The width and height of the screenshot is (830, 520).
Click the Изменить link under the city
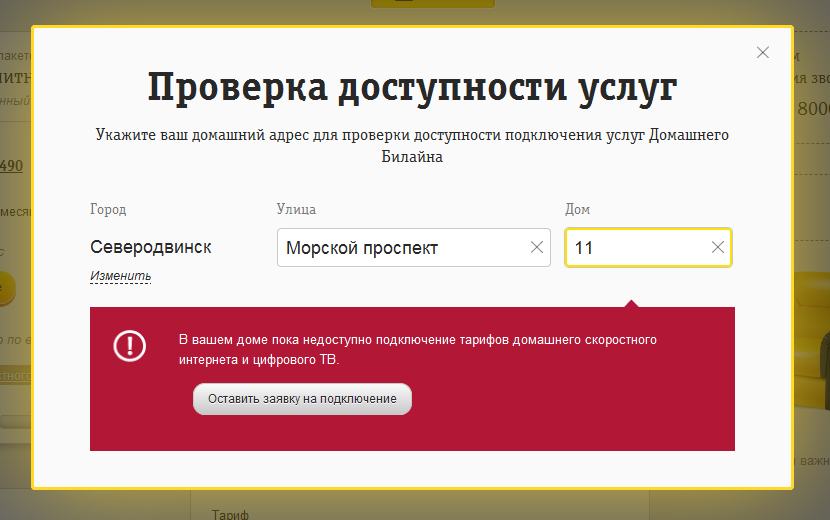[120, 276]
